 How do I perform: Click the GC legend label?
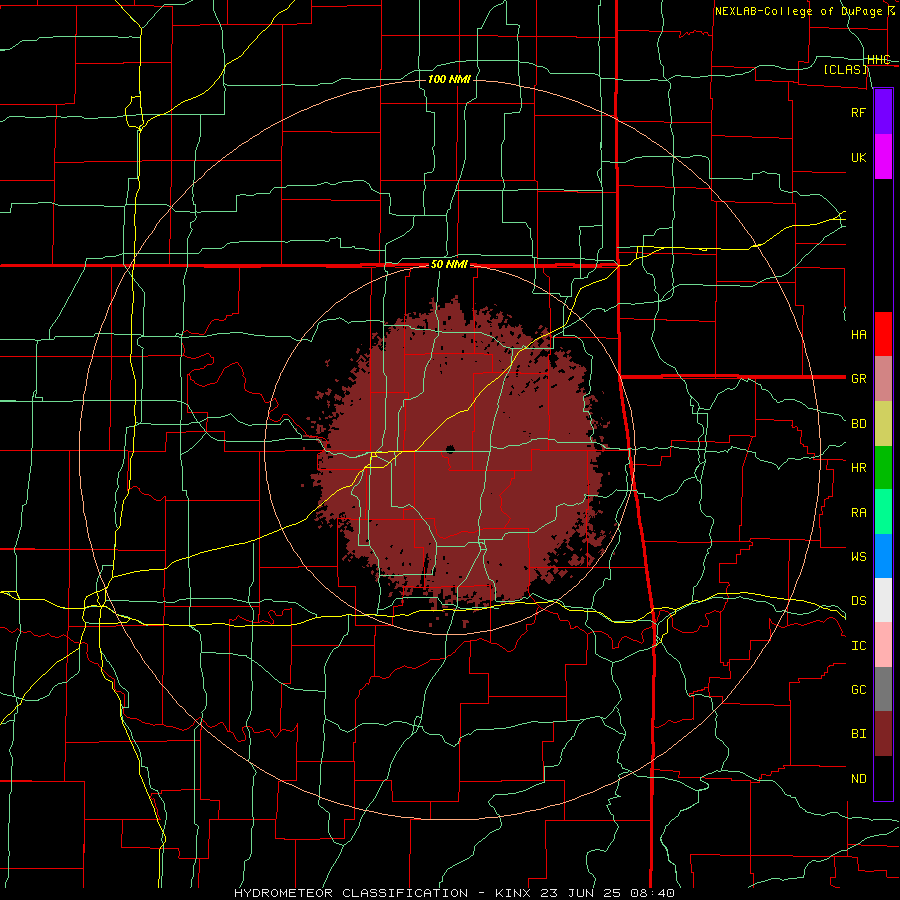pos(858,689)
